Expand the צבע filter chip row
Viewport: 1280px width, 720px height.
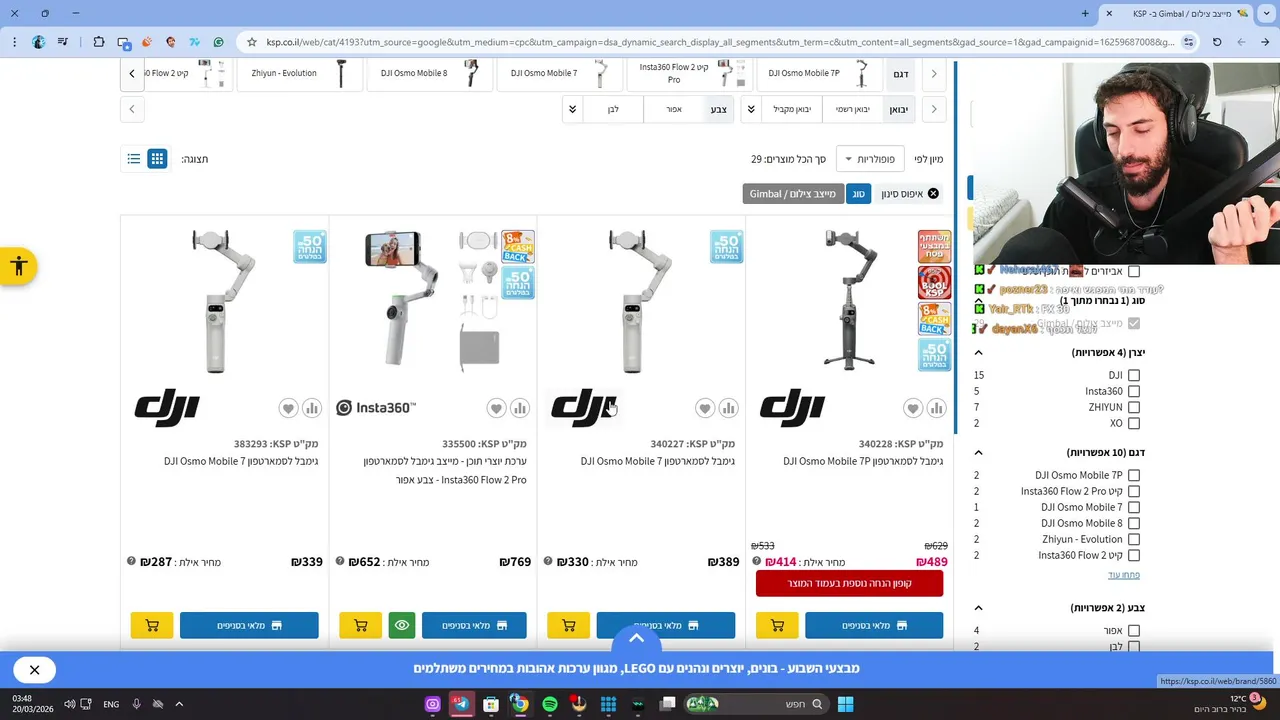[572, 109]
